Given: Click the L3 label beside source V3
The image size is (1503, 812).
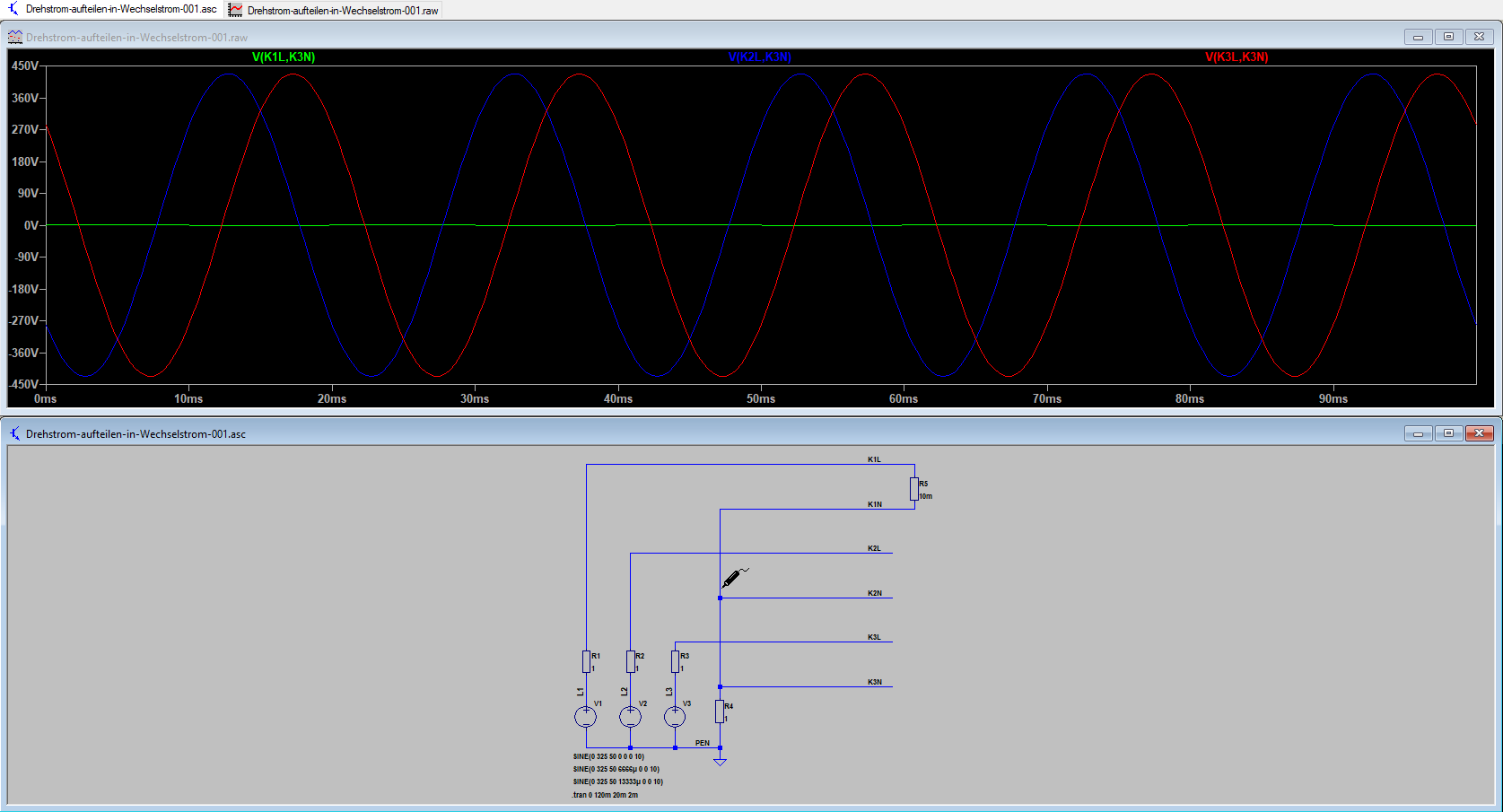Looking at the screenshot, I should click(669, 691).
